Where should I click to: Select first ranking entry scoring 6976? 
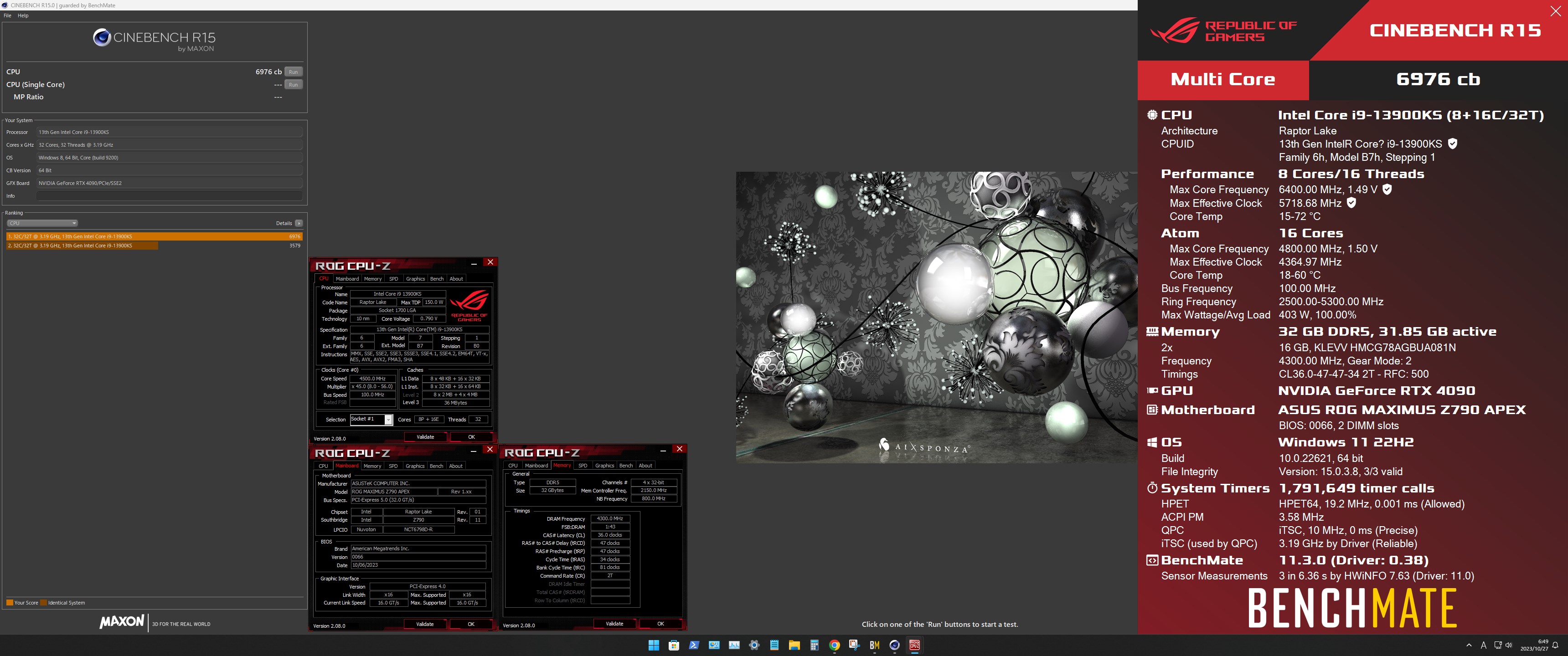(154, 236)
